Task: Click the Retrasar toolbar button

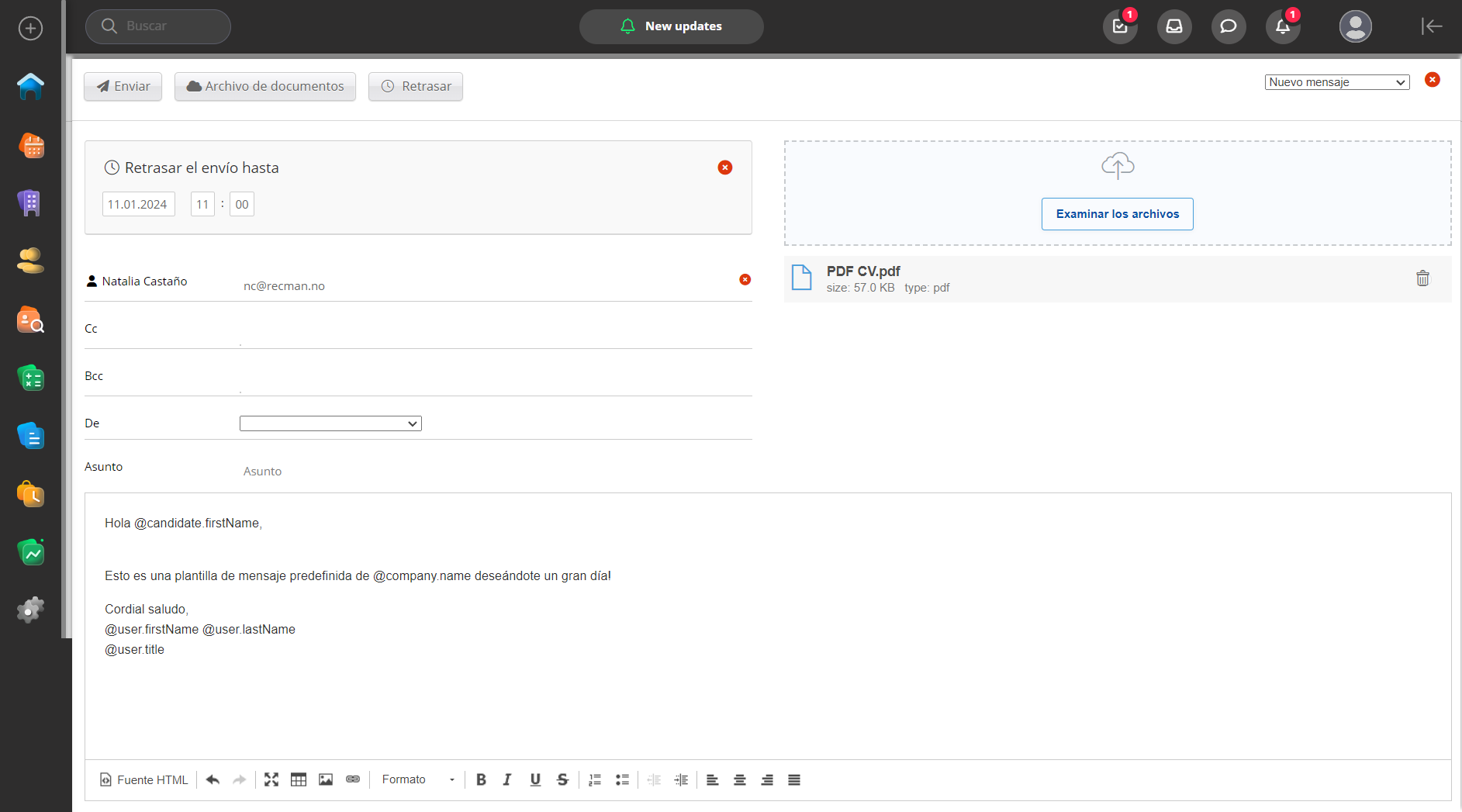Action: pos(416,86)
